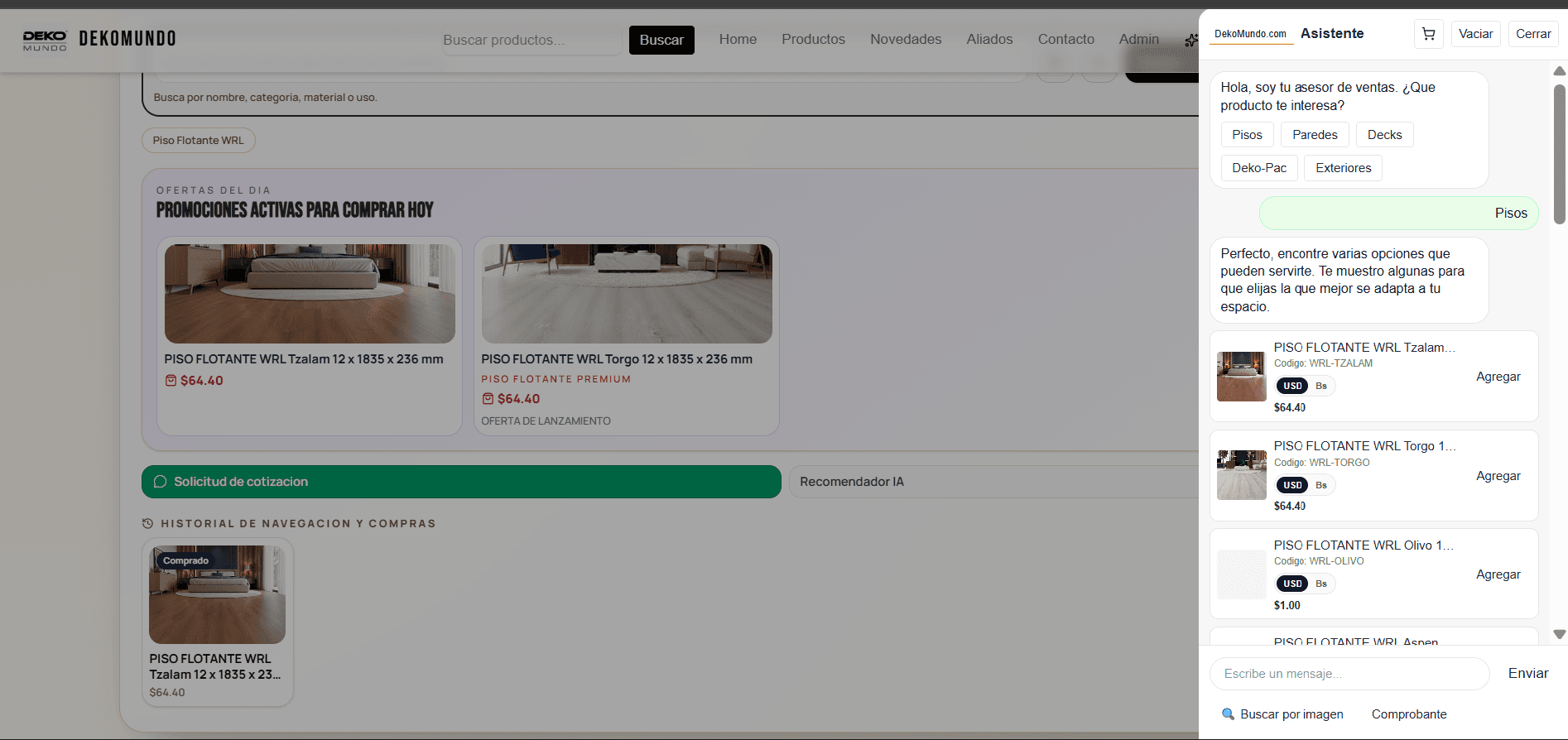Click the DekoMundo.com label in assistant header
1568x740 pixels.
(1250, 34)
